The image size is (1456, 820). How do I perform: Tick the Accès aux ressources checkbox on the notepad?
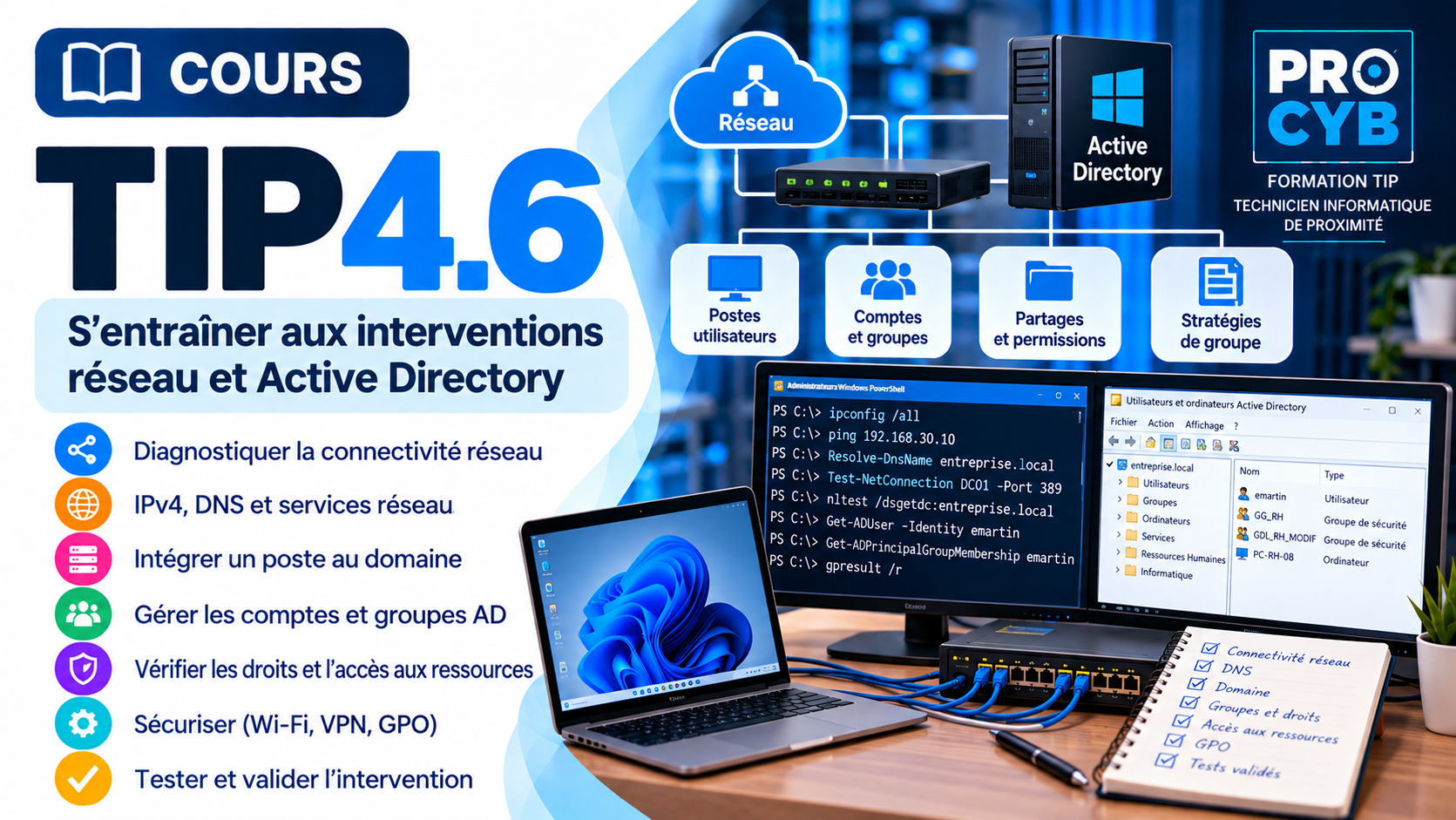click(1182, 721)
